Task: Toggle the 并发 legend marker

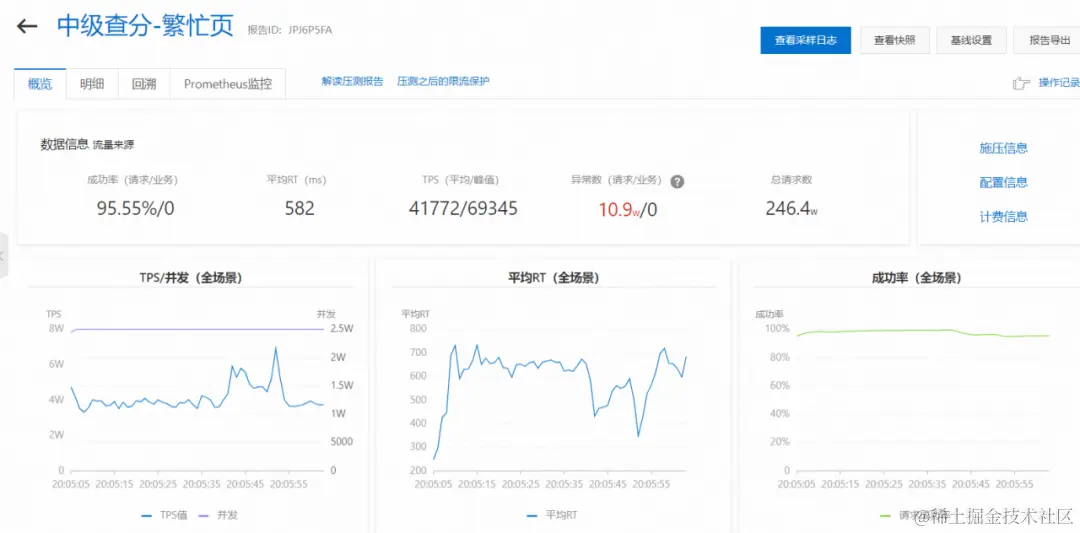Action: pyautogui.click(x=203, y=514)
